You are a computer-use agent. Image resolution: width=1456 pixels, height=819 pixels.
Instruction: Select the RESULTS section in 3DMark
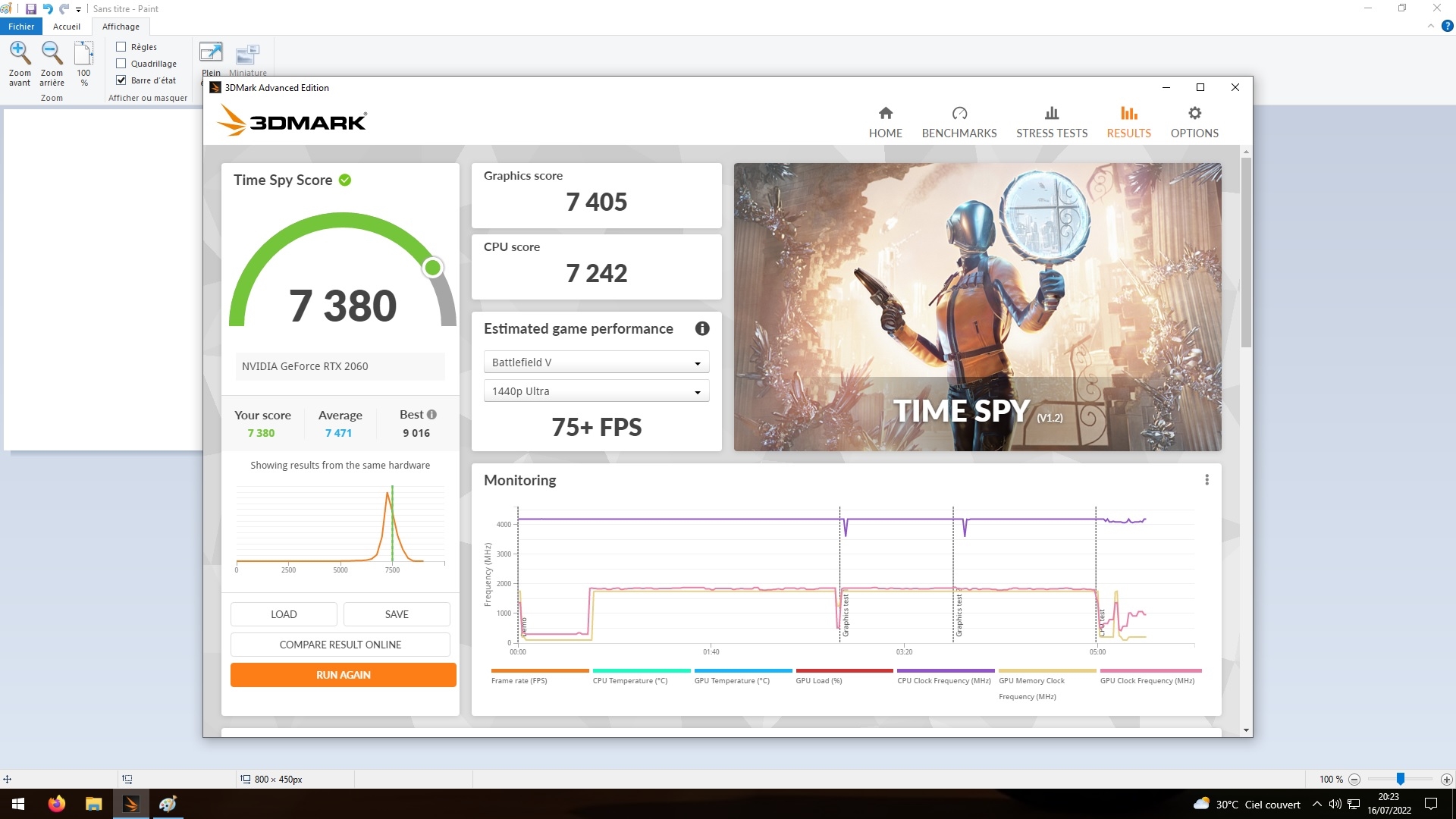tap(1128, 122)
